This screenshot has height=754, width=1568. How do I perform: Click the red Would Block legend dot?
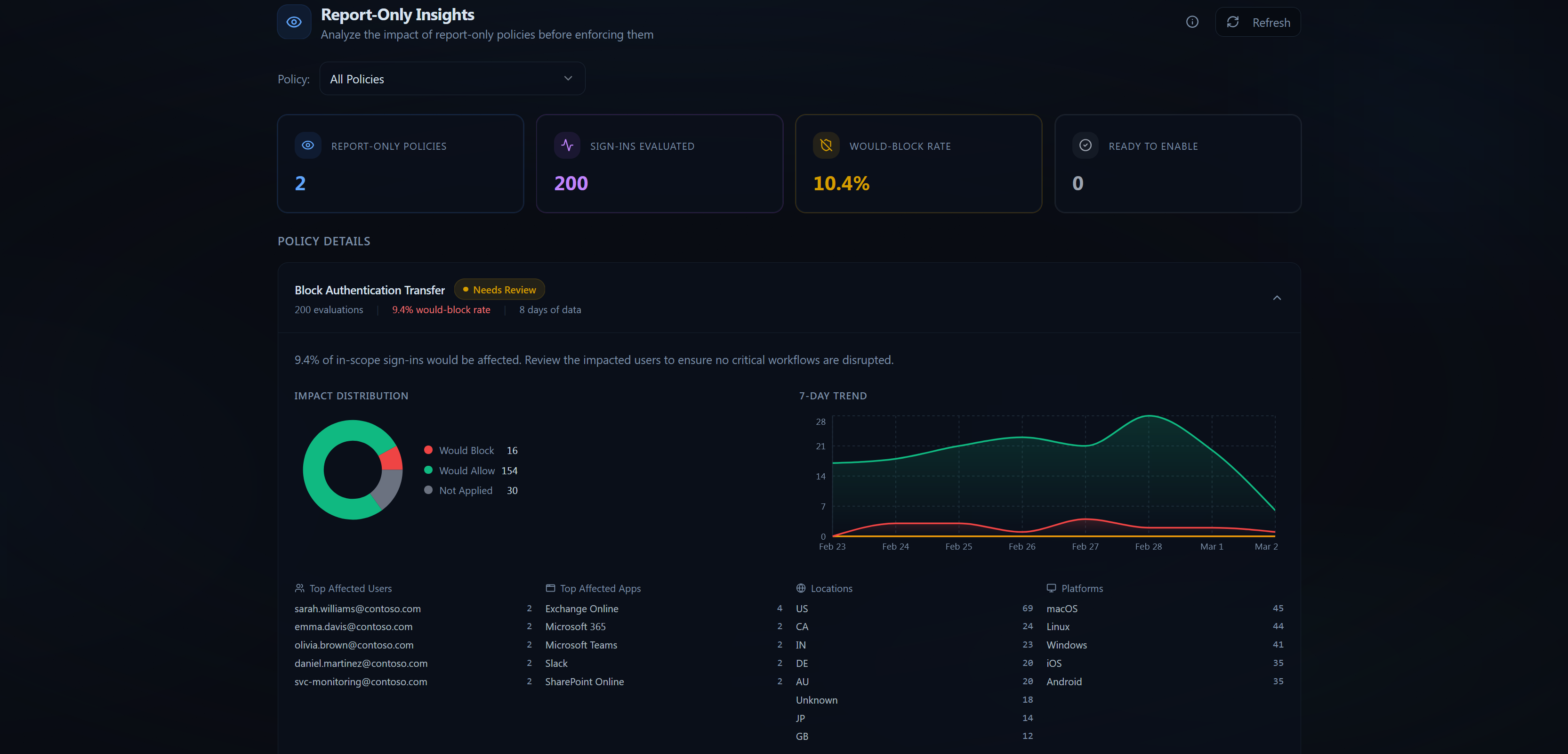click(428, 450)
